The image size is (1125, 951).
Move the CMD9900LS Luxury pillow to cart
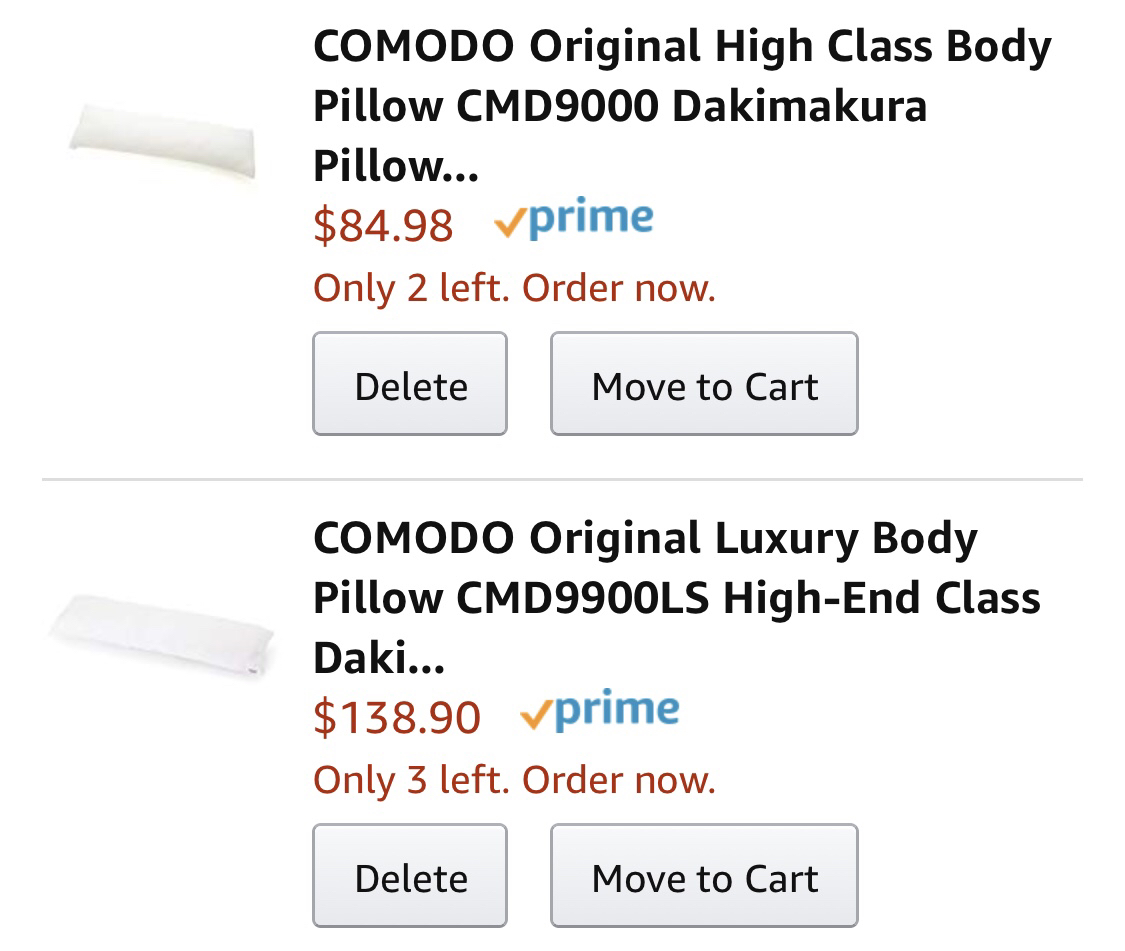click(x=704, y=877)
